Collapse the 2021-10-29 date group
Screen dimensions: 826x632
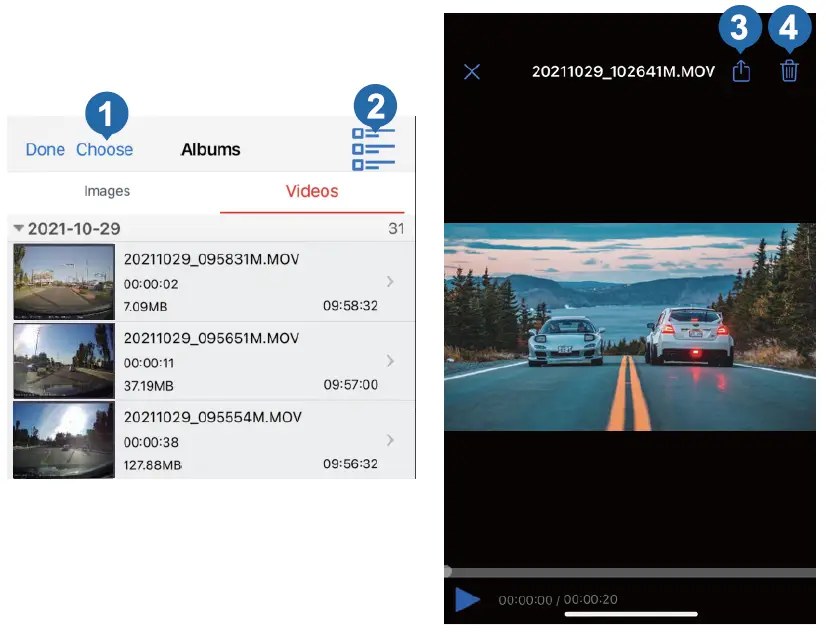pyautogui.click(x=19, y=229)
